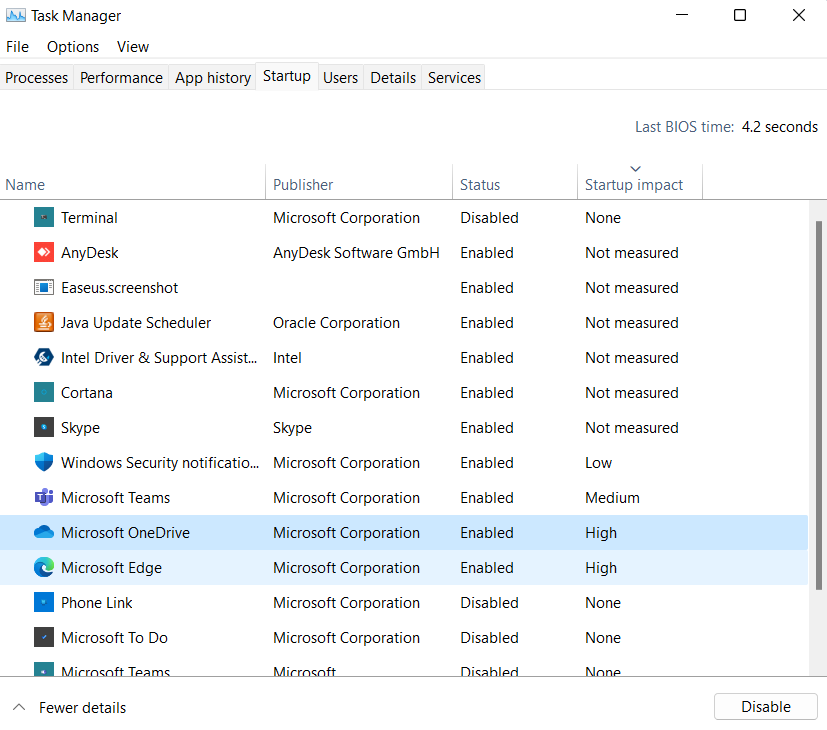Click the Java Update Scheduler coffee cup icon
Viewport: 827px width, 730px height.
pyautogui.click(x=44, y=322)
